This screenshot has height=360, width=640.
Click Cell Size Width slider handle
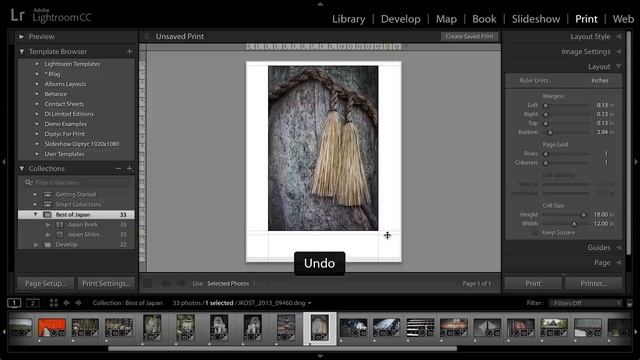click(x=574, y=224)
